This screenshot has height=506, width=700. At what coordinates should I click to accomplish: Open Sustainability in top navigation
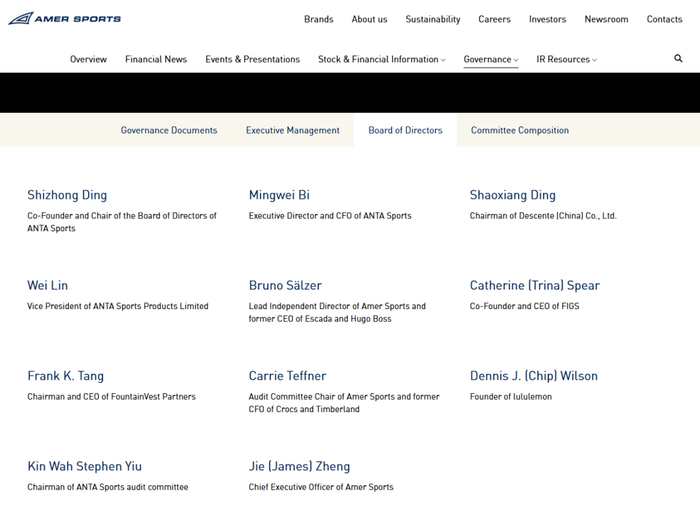pos(433,19)
